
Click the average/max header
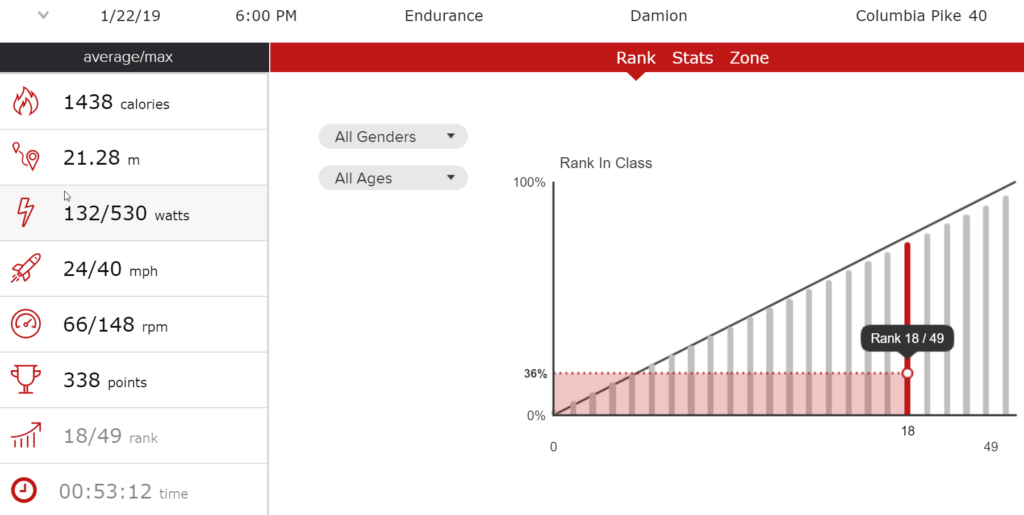[133, 57]
